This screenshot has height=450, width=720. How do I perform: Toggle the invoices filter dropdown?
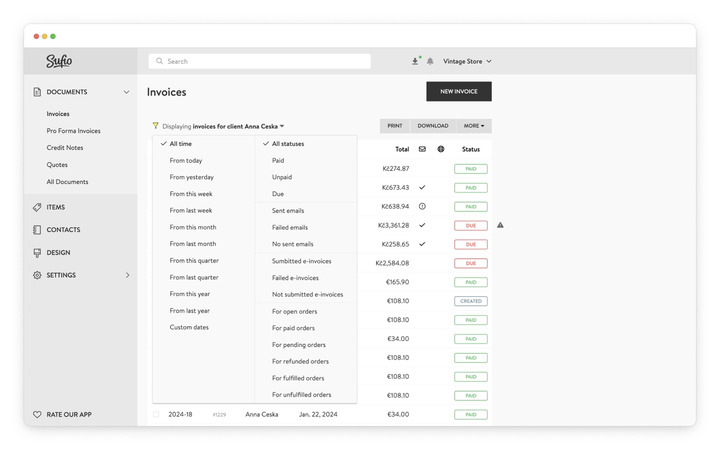[223, 126]
